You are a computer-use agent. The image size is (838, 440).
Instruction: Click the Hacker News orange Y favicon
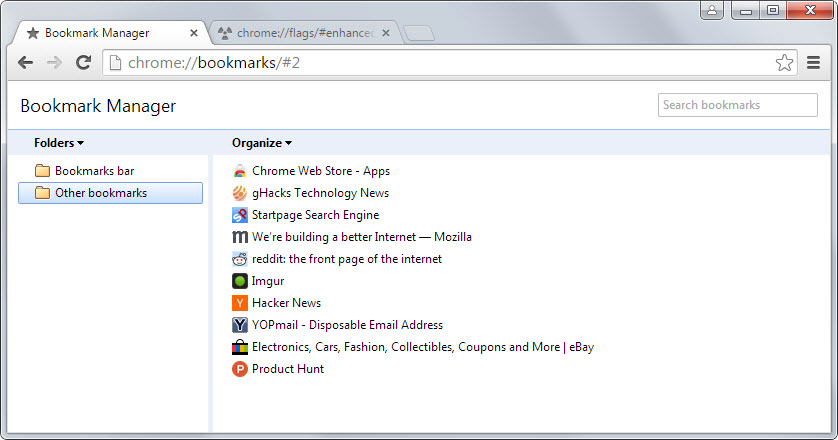tap(239, 303)
